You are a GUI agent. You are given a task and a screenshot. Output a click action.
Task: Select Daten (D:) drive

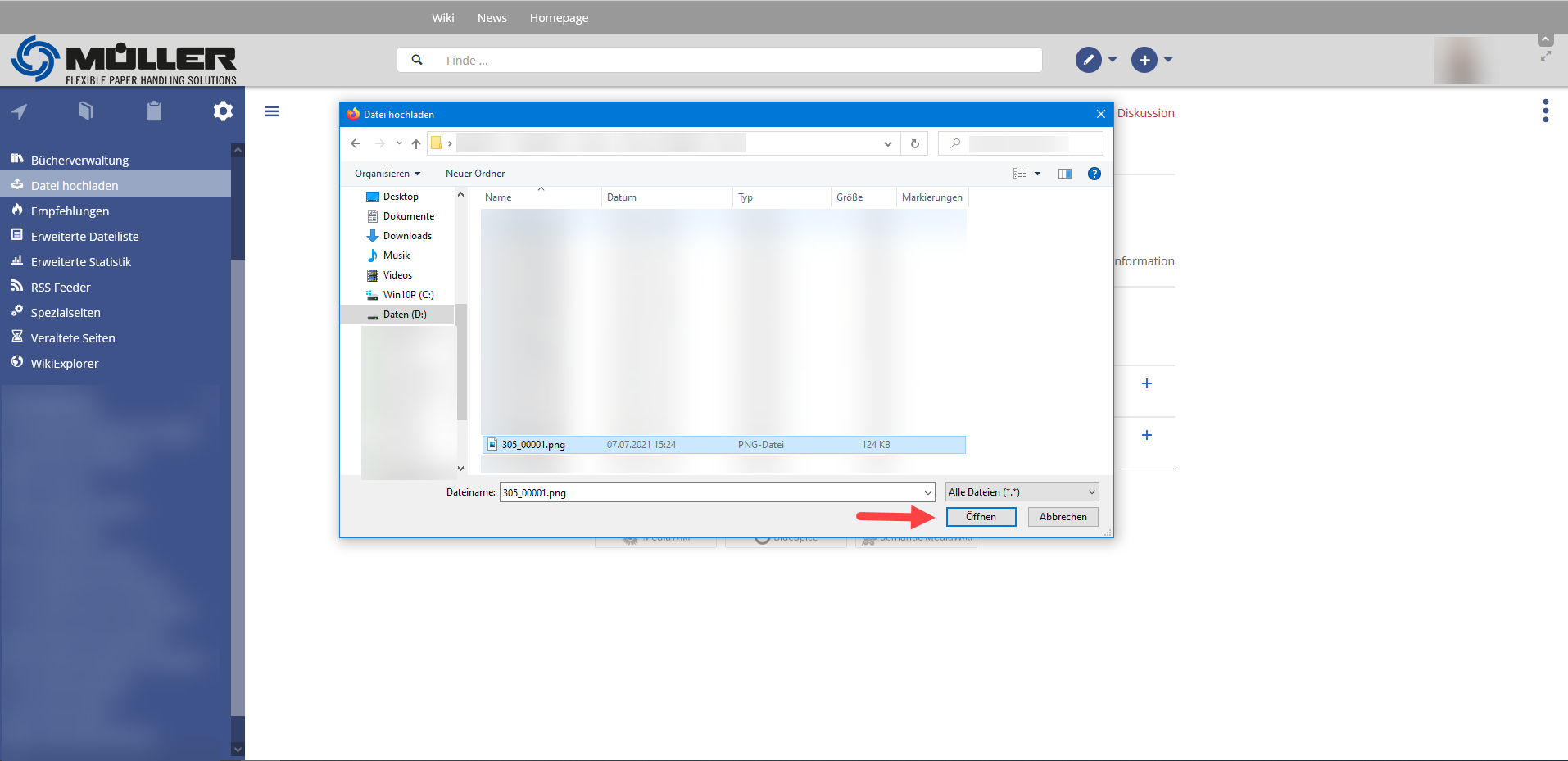[405, 315]
